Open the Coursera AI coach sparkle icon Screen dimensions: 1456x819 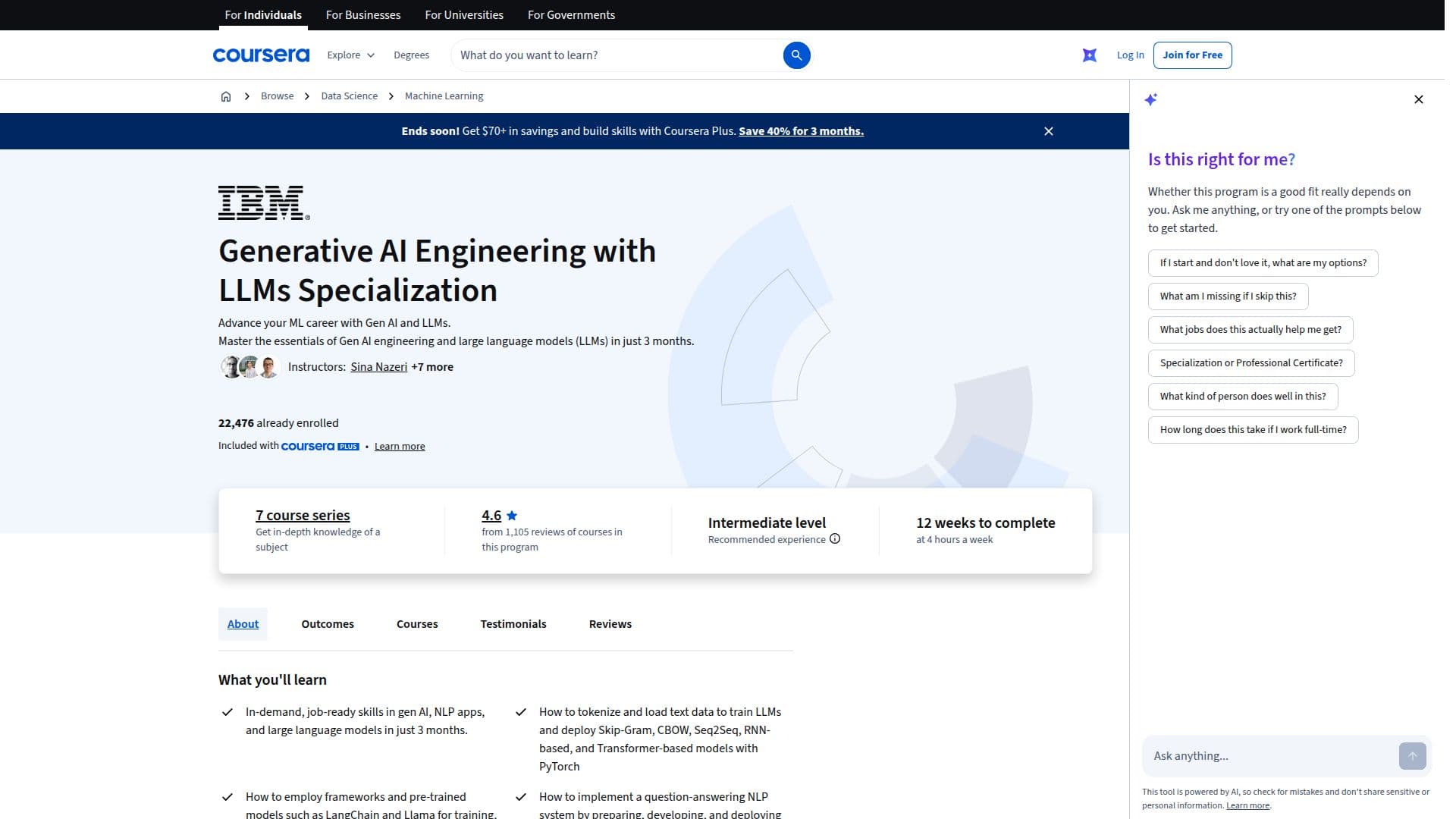(x=1090, y=55)
